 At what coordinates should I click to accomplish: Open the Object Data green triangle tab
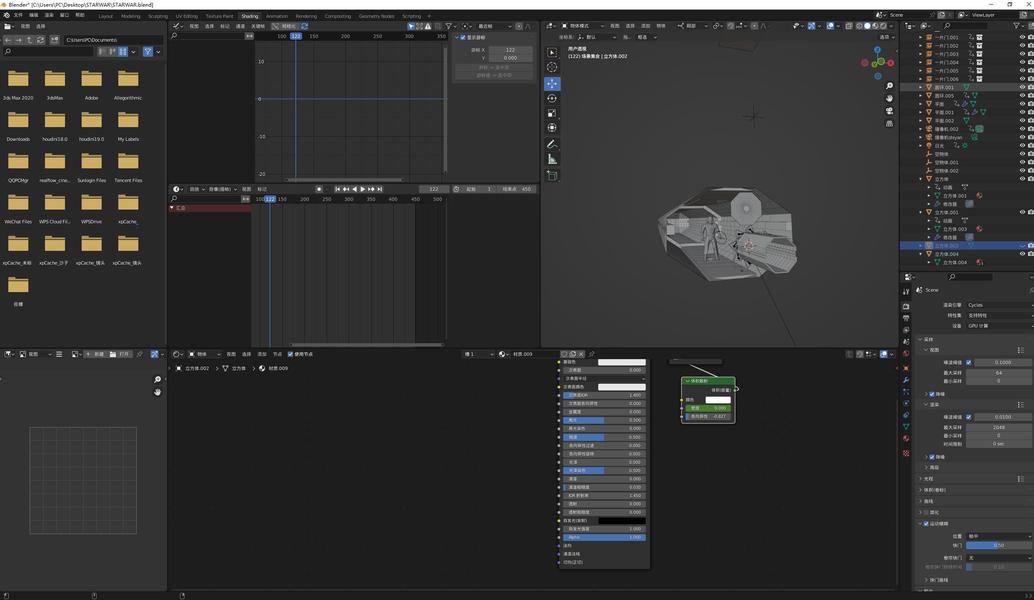point(906,427)
